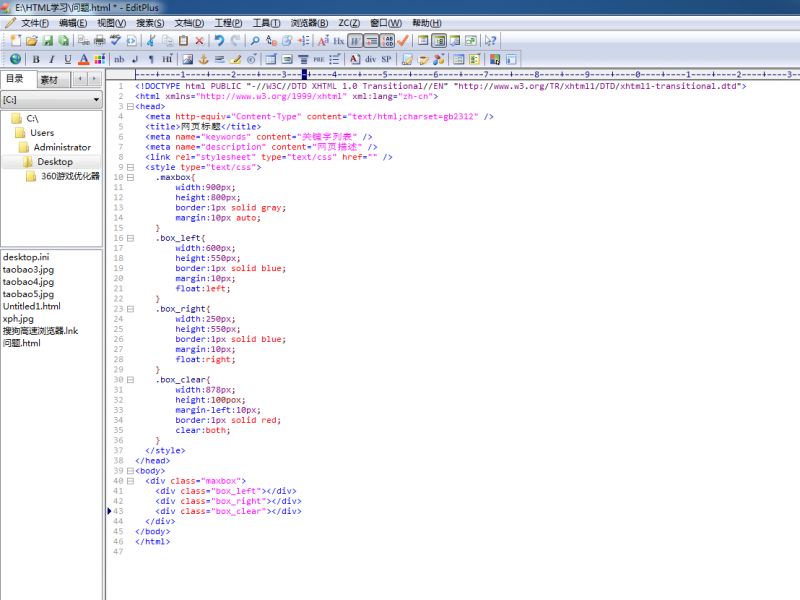The height and width of the screenshot is (600, 800).
Task: Apply Bold with the B button
Action: click(x=36, y=59)
